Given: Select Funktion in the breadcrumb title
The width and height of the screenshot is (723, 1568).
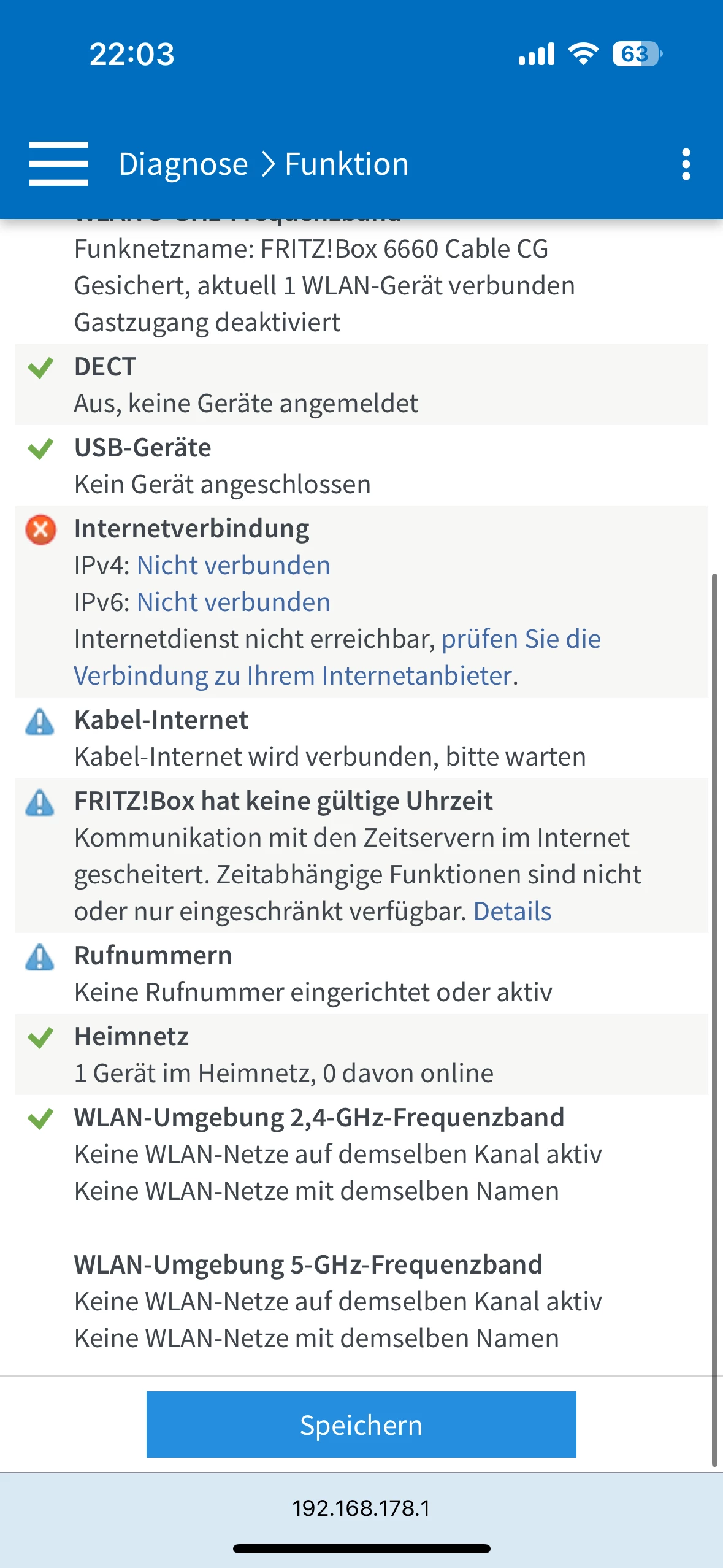Looking at the screenshot, I should (x=346, y=164).
